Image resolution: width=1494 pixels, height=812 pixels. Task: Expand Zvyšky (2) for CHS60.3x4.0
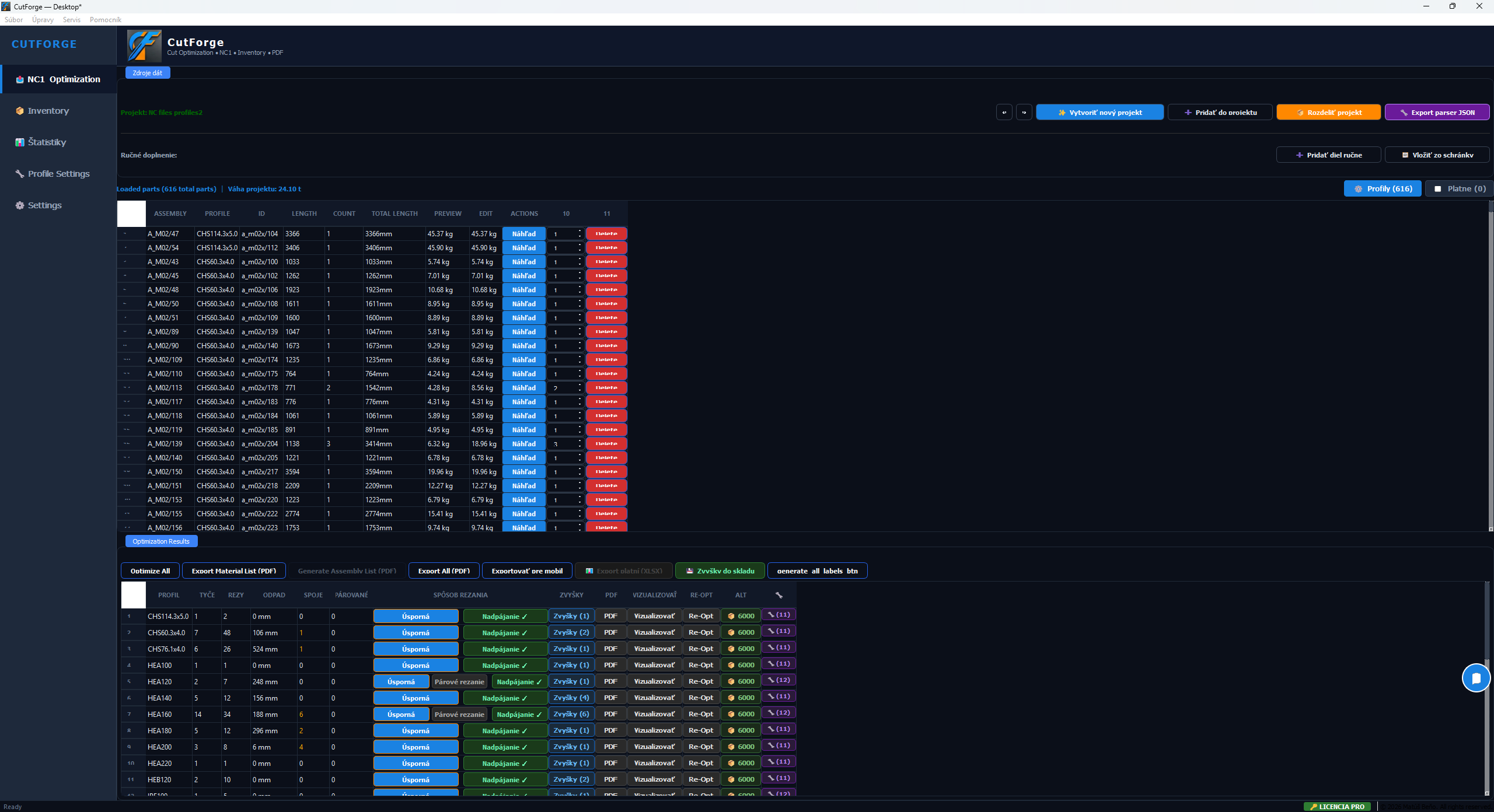coord(571,632)
